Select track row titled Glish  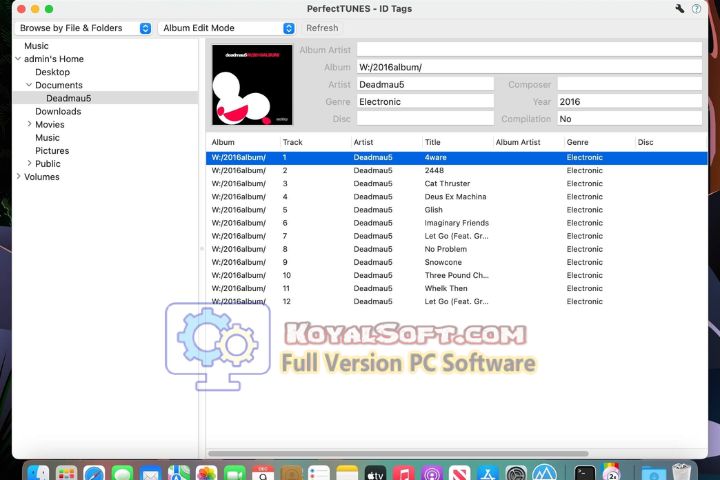coord(456,210)
